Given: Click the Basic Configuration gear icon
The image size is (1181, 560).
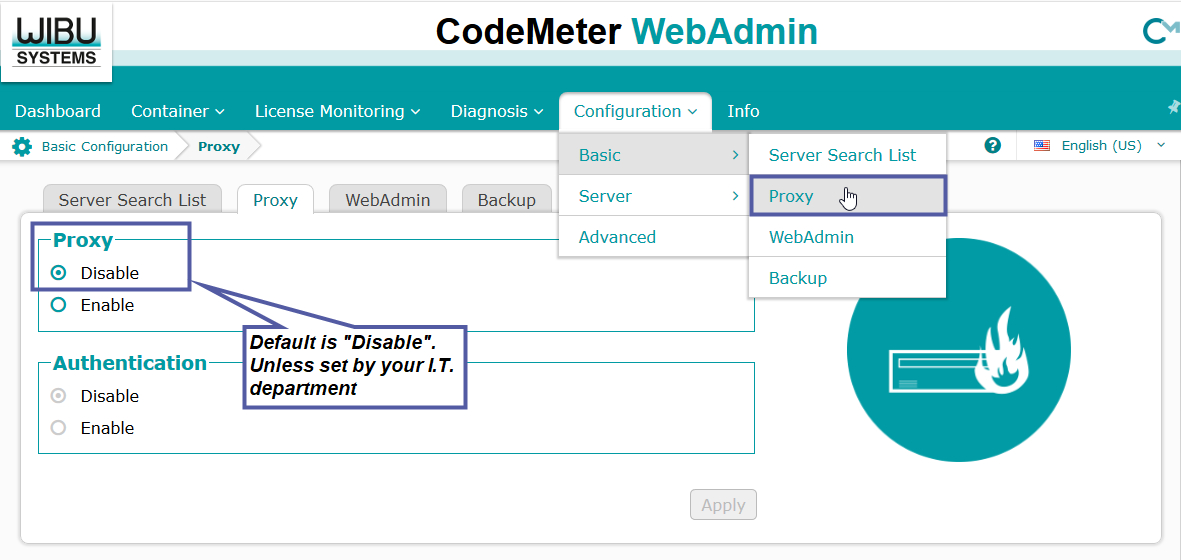Looking at the screenshot, I should point(23,147).
